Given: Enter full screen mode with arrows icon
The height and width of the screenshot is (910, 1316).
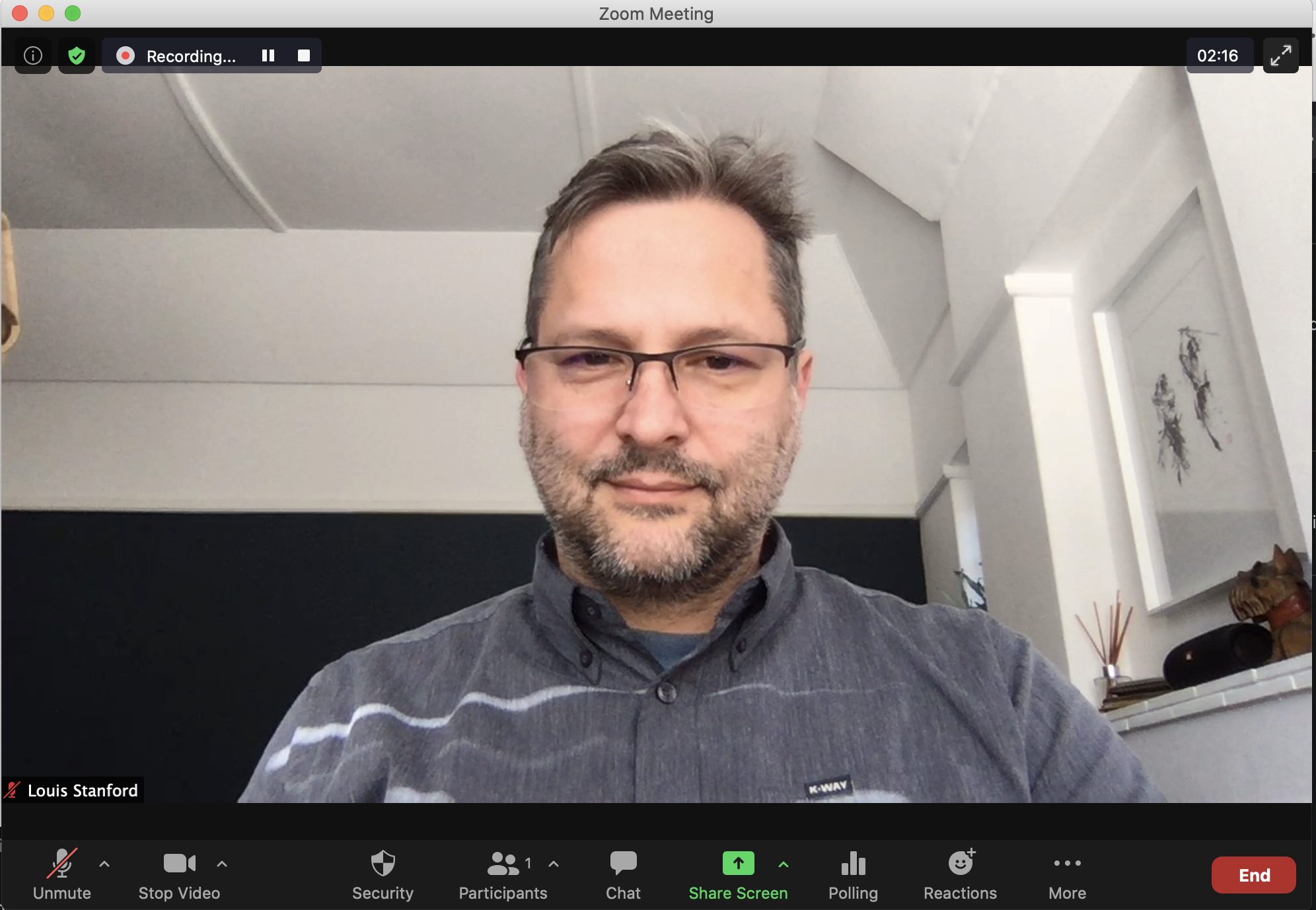Looking at the screenshot, I should [x=1280, y=55].
